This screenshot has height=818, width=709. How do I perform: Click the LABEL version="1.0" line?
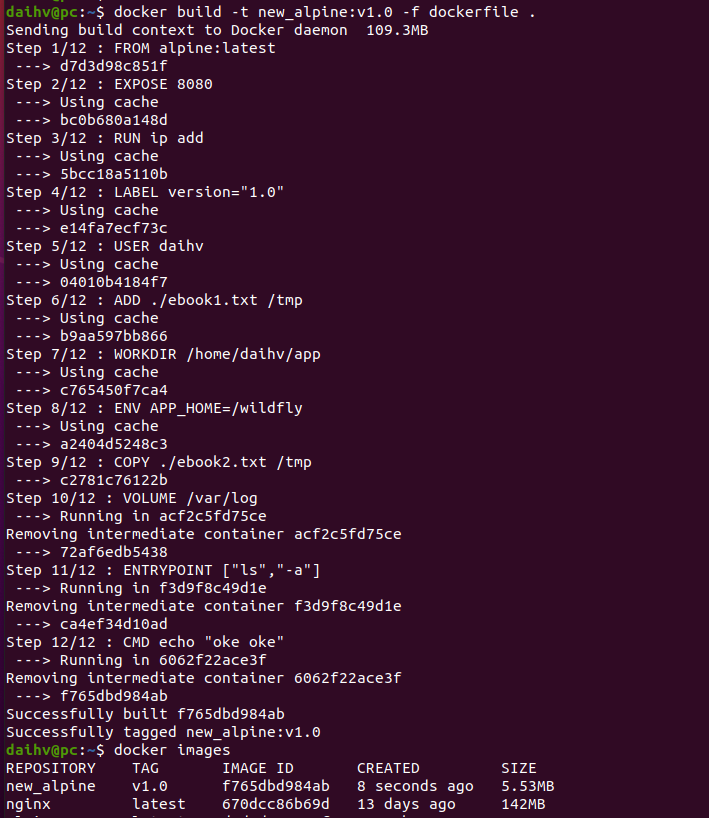(x=145, y=192)
